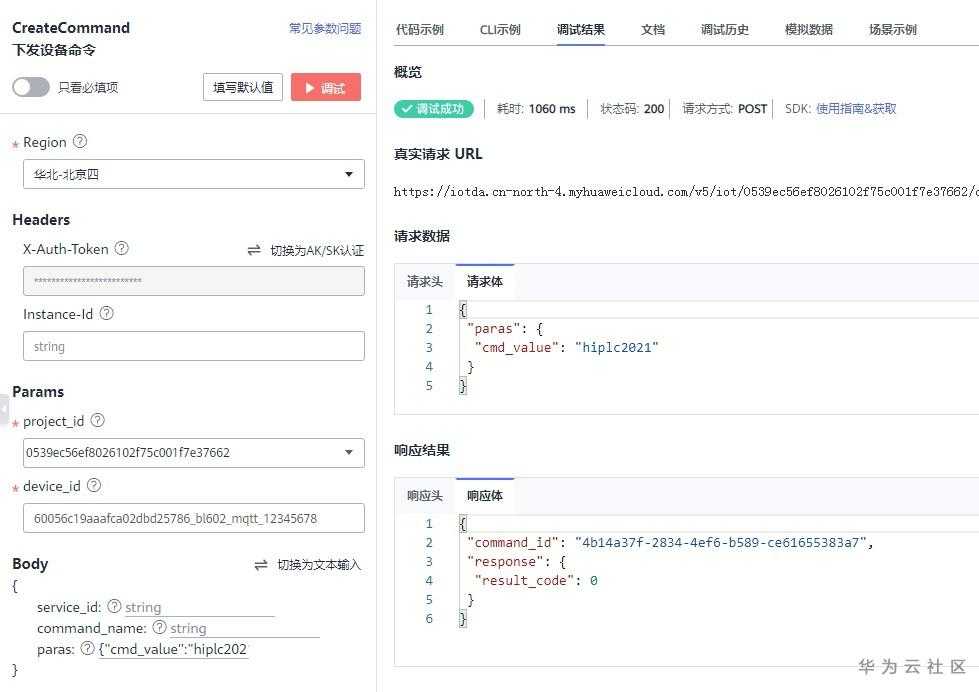Image resolution: width=979 pixels, height=692 pixels.
Task: Click the help icon next to Region
Action: 80,142
